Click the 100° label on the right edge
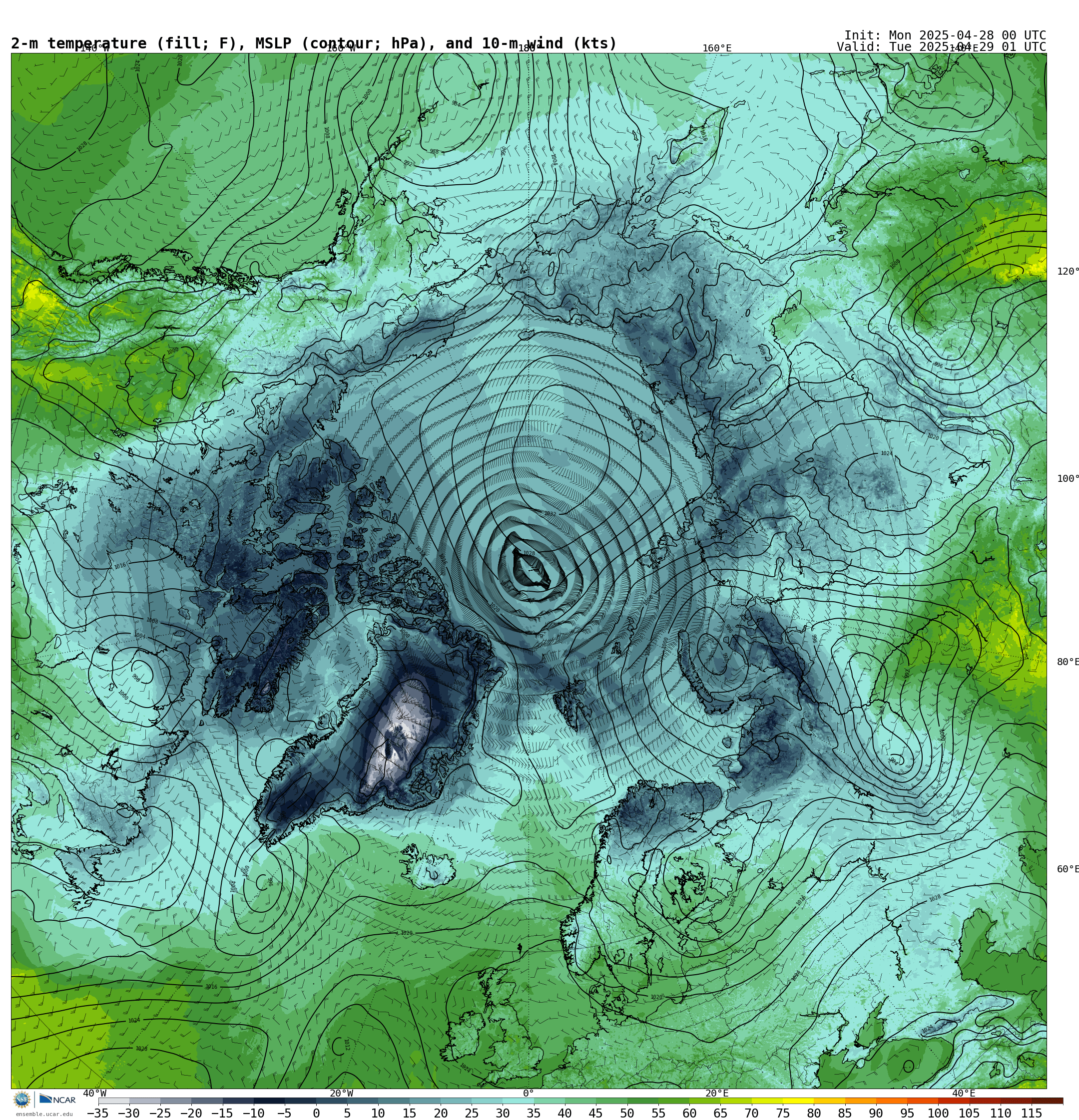 pos(1068,478)
